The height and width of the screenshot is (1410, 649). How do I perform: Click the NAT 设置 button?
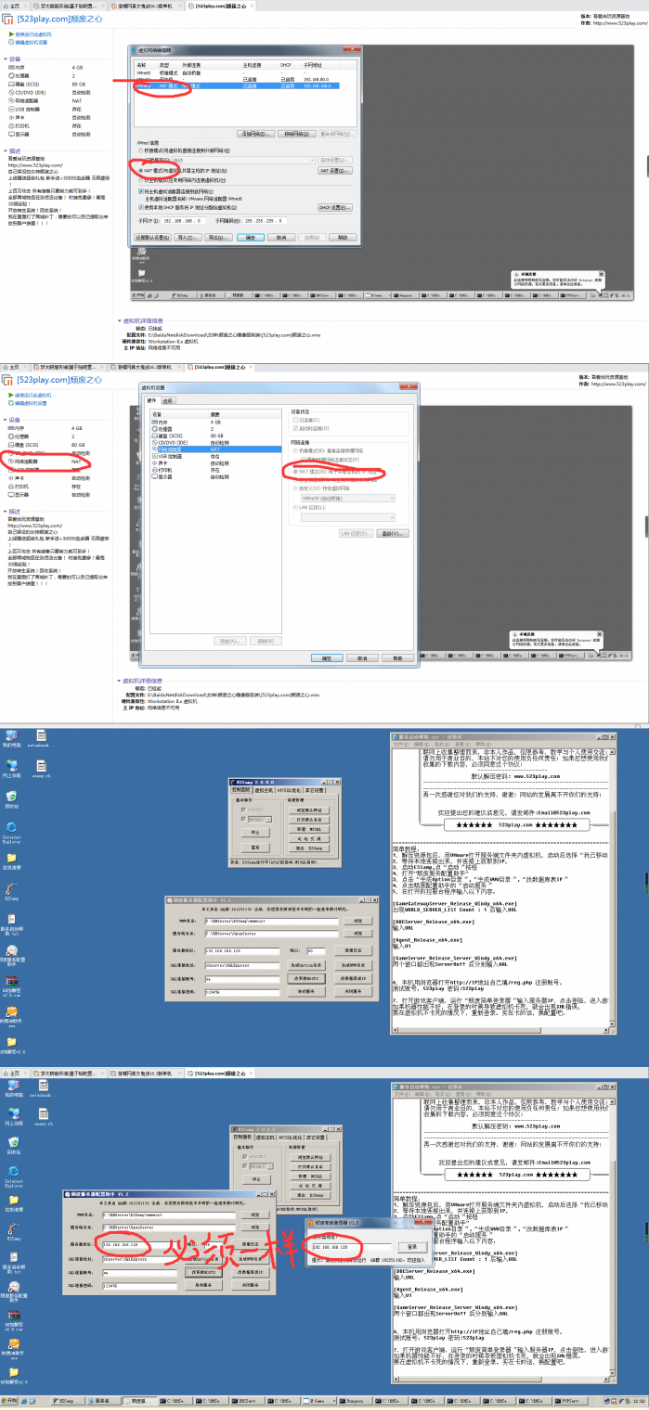click(334, 171)
